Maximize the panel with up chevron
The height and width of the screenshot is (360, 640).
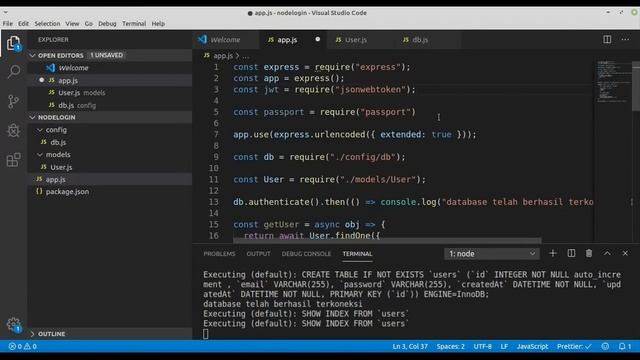[x=607, y=253]
